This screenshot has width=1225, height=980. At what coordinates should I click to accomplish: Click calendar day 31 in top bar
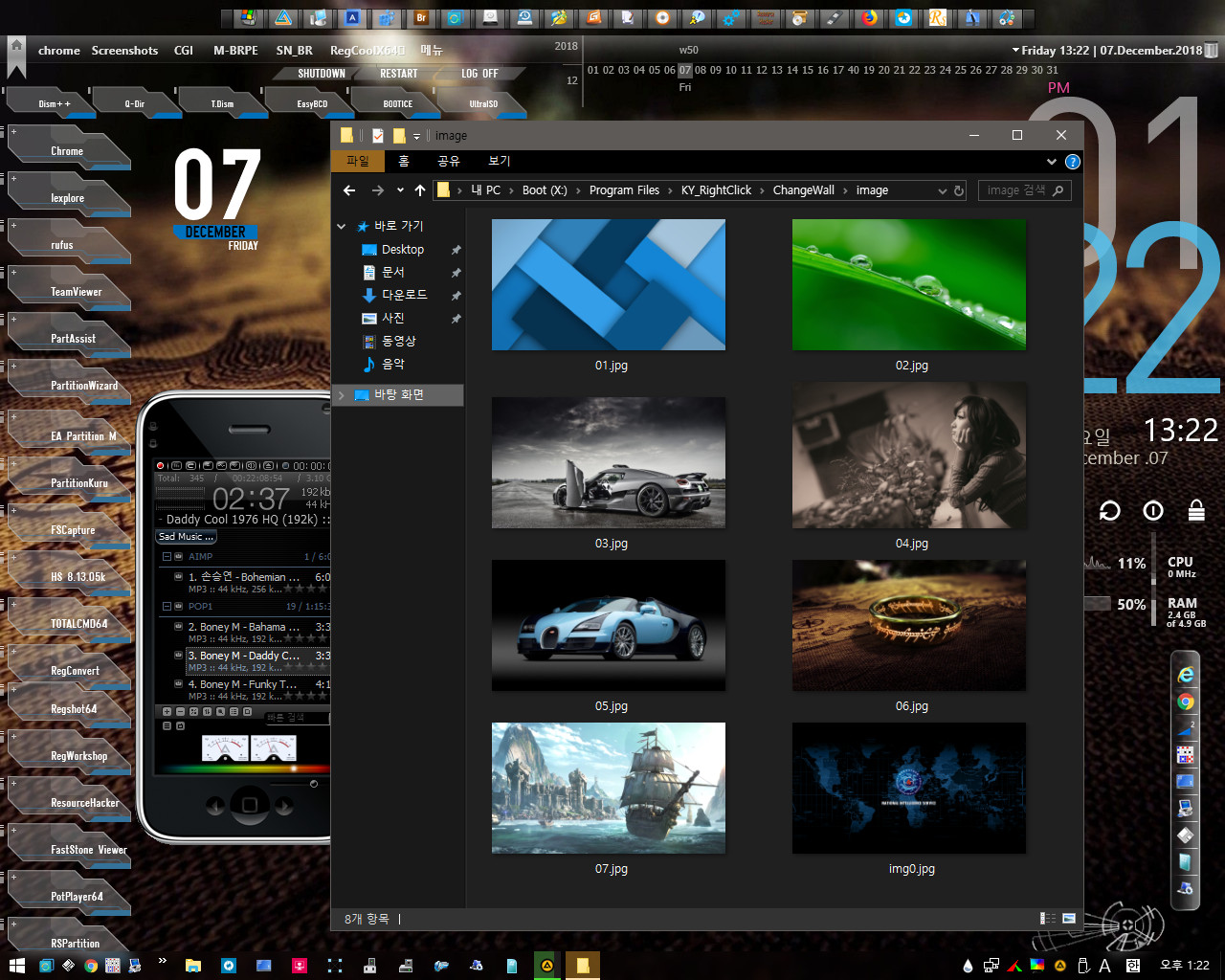[x=1053, y=70]
